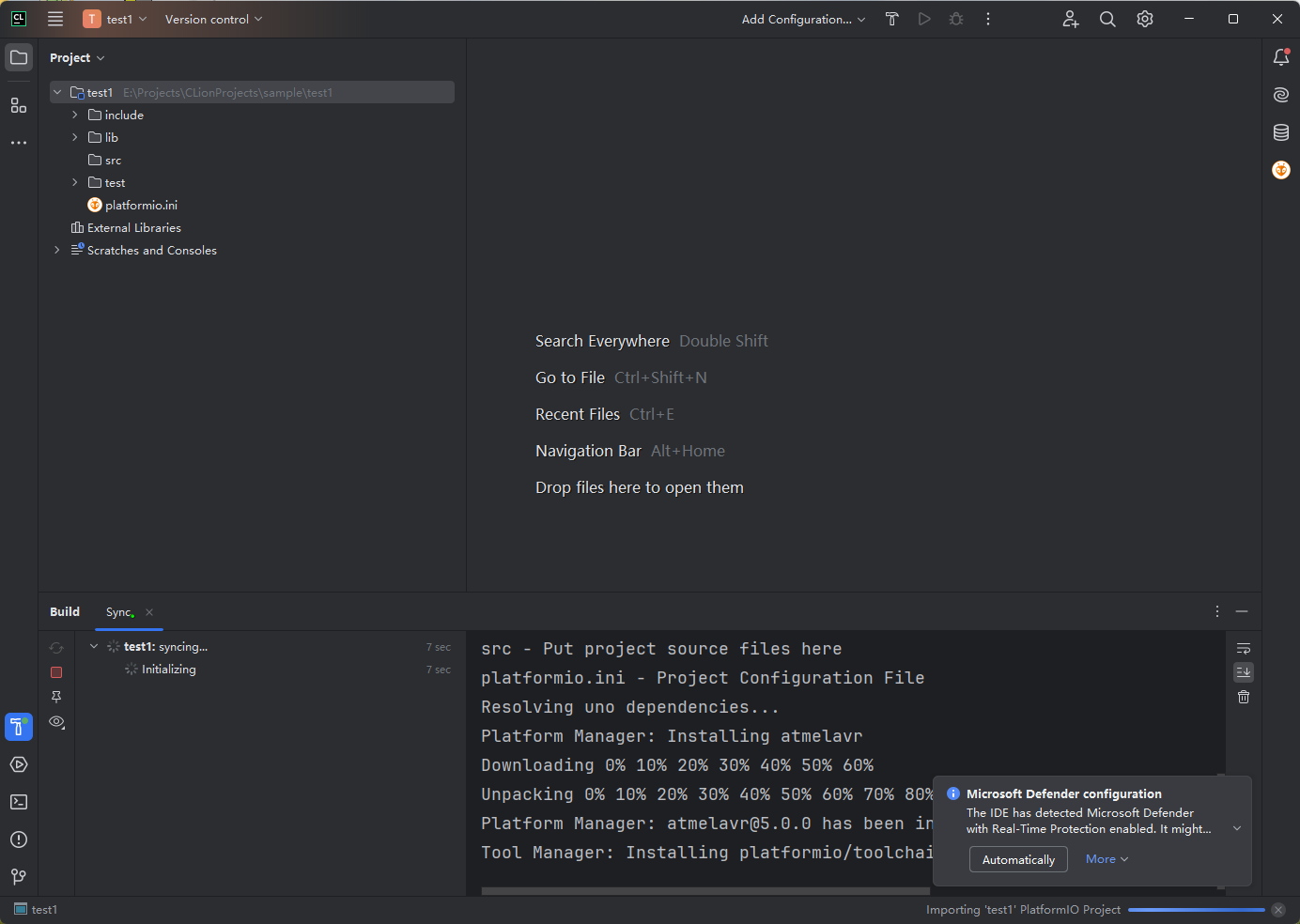Open the Build tool window hammer in left sidebar
Image resolution: width=1300 pixels, height=924 pixels.
pyautogui.click(x=19, y=727)
